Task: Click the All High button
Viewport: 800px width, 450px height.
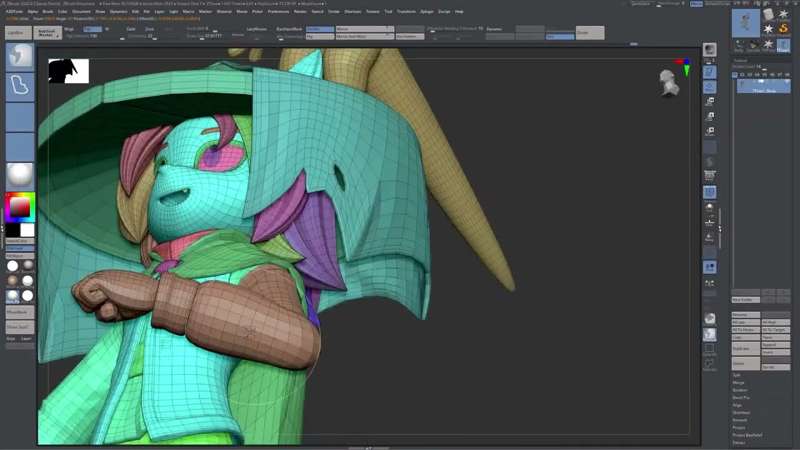Action: [776, 322]
